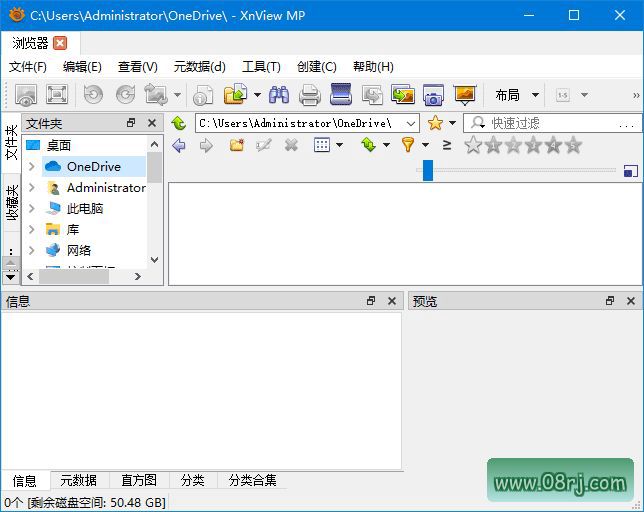644x512 pixels.
Task: Click the printer icon
Action: pos(310,95)
